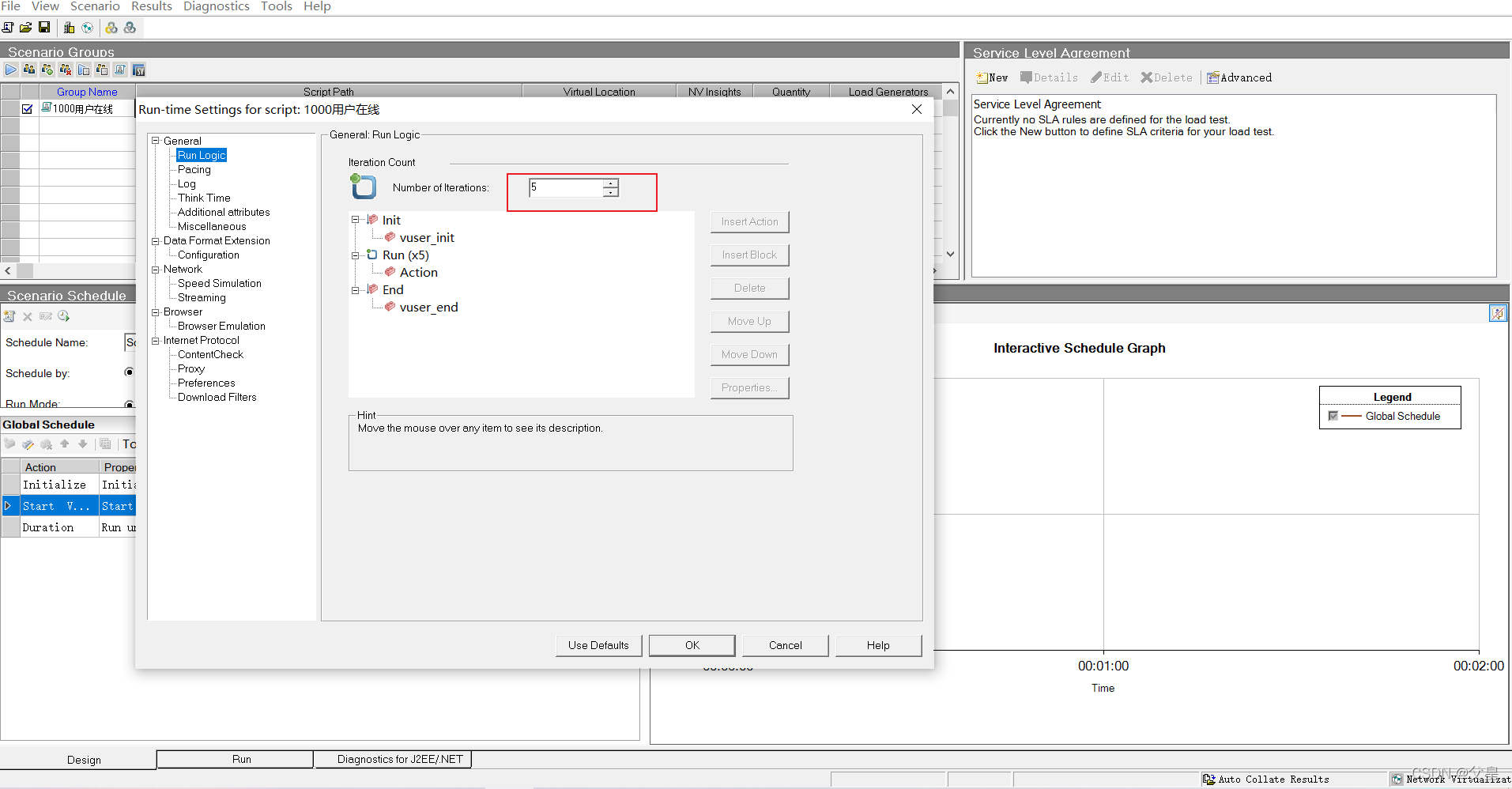Select the Schedule by radio button

pos(129,372)
